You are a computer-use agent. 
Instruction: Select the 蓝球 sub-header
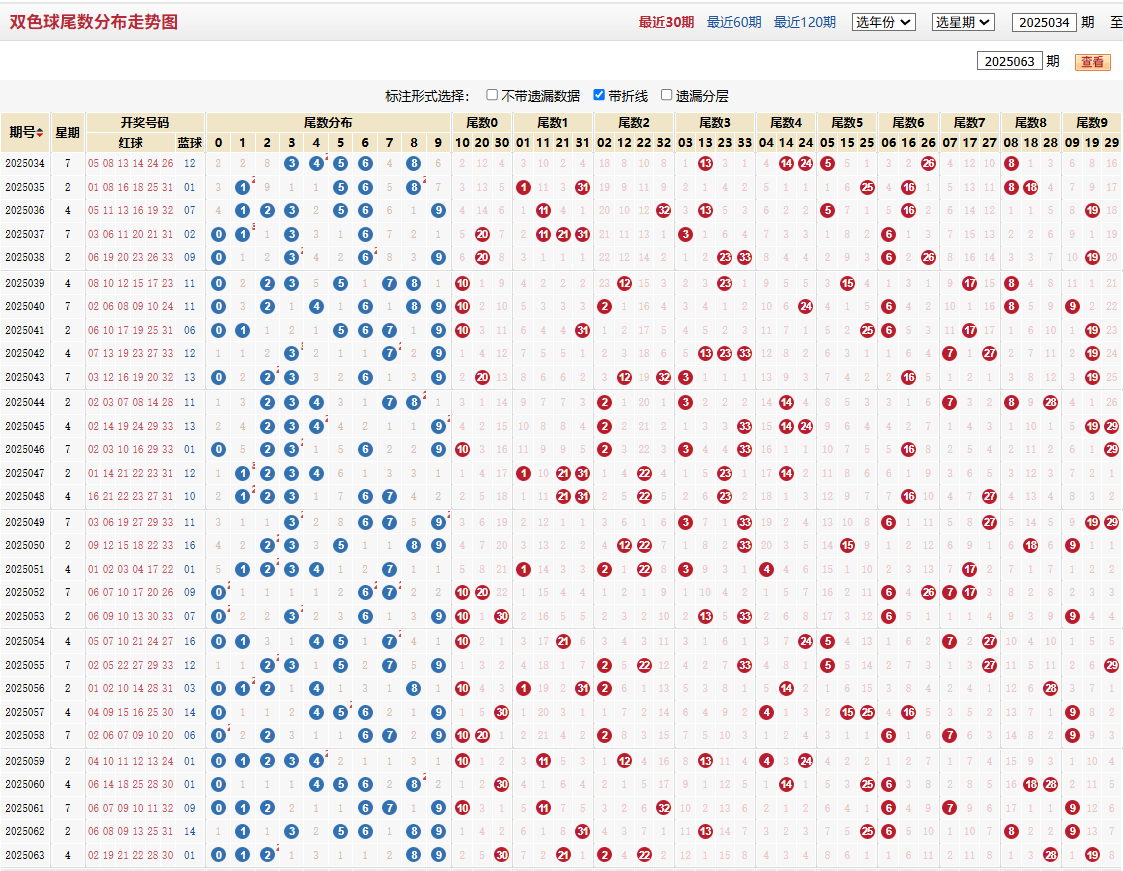tap(190, 143)
